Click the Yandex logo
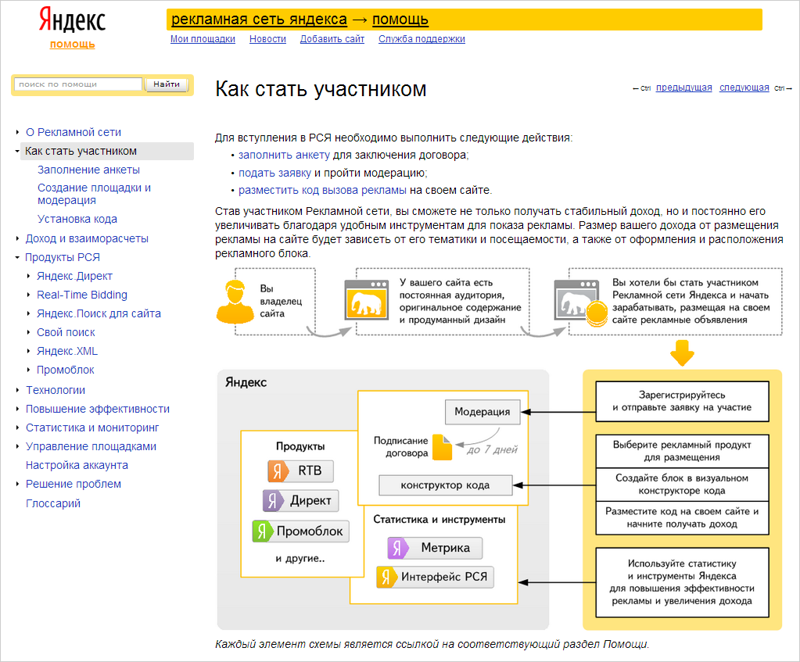Image resolution: width=800 pixels, height=662 pixels. [71, 20]
